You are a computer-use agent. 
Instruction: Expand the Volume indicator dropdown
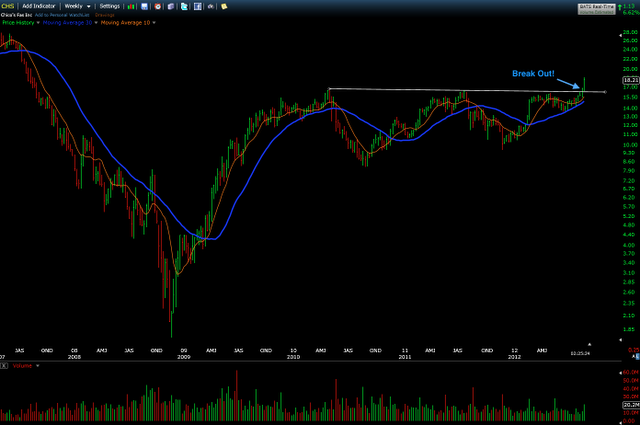click(38, 366)
